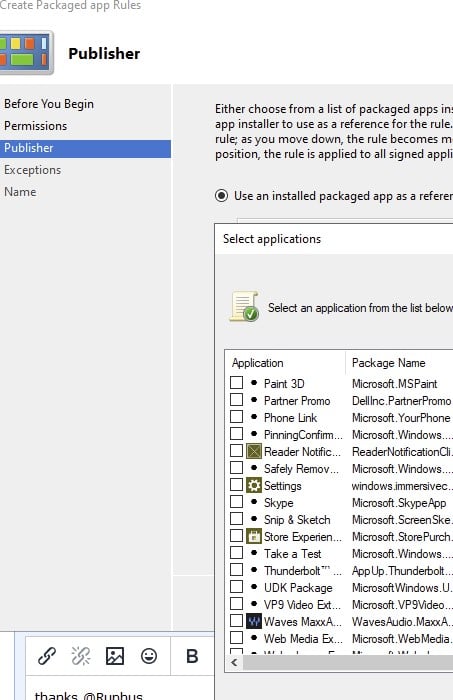Click the 'Microsoft.MSPaint' package name

pos(395,383)
